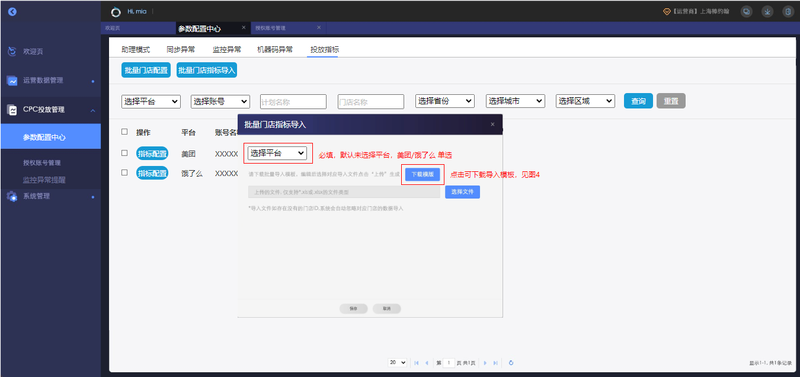The image size is (800, 377).
Task: Go to first page in pagination
Action: click(x=417, y=363)
